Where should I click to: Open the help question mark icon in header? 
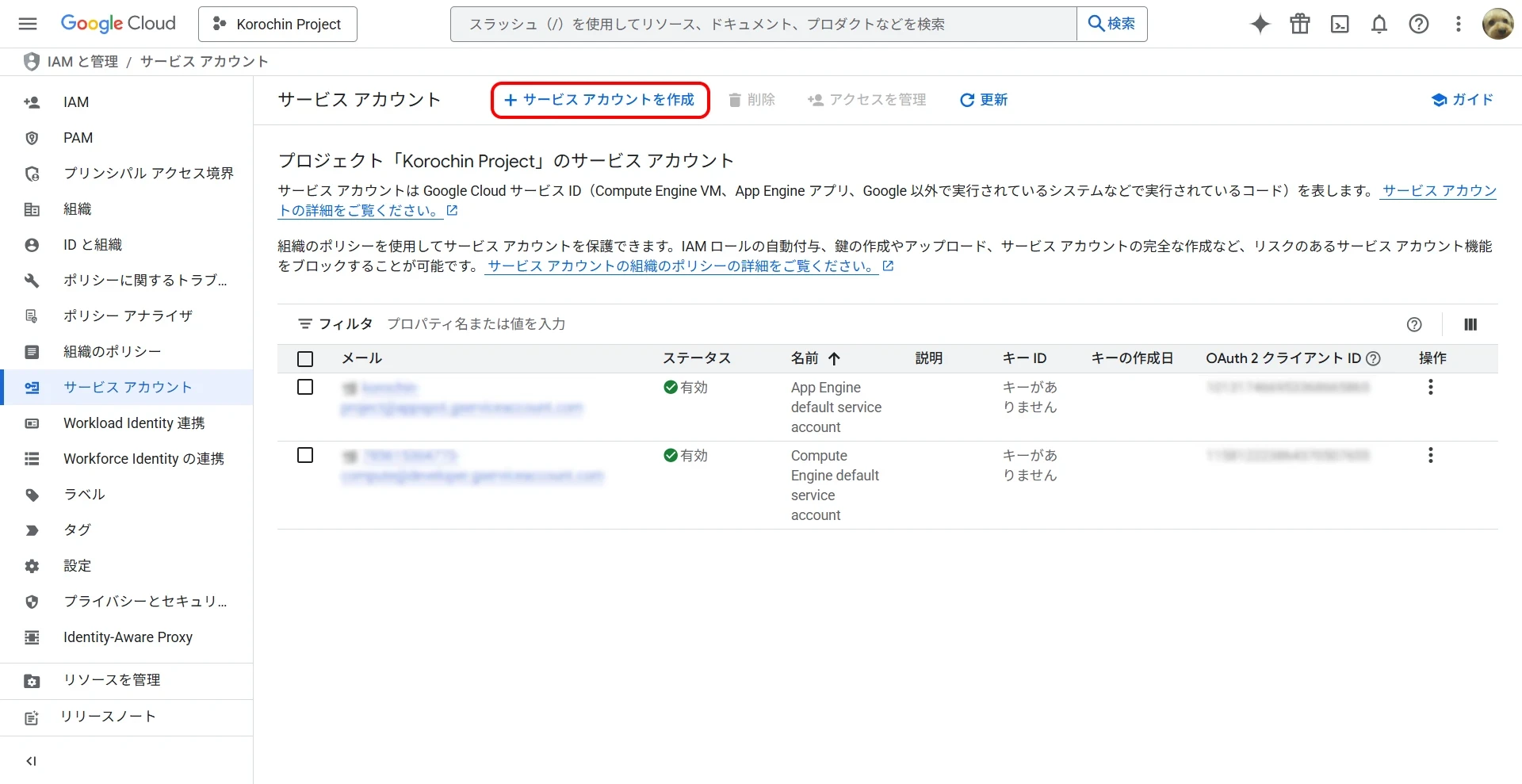pyautogui.click(x=1419, y=24)
